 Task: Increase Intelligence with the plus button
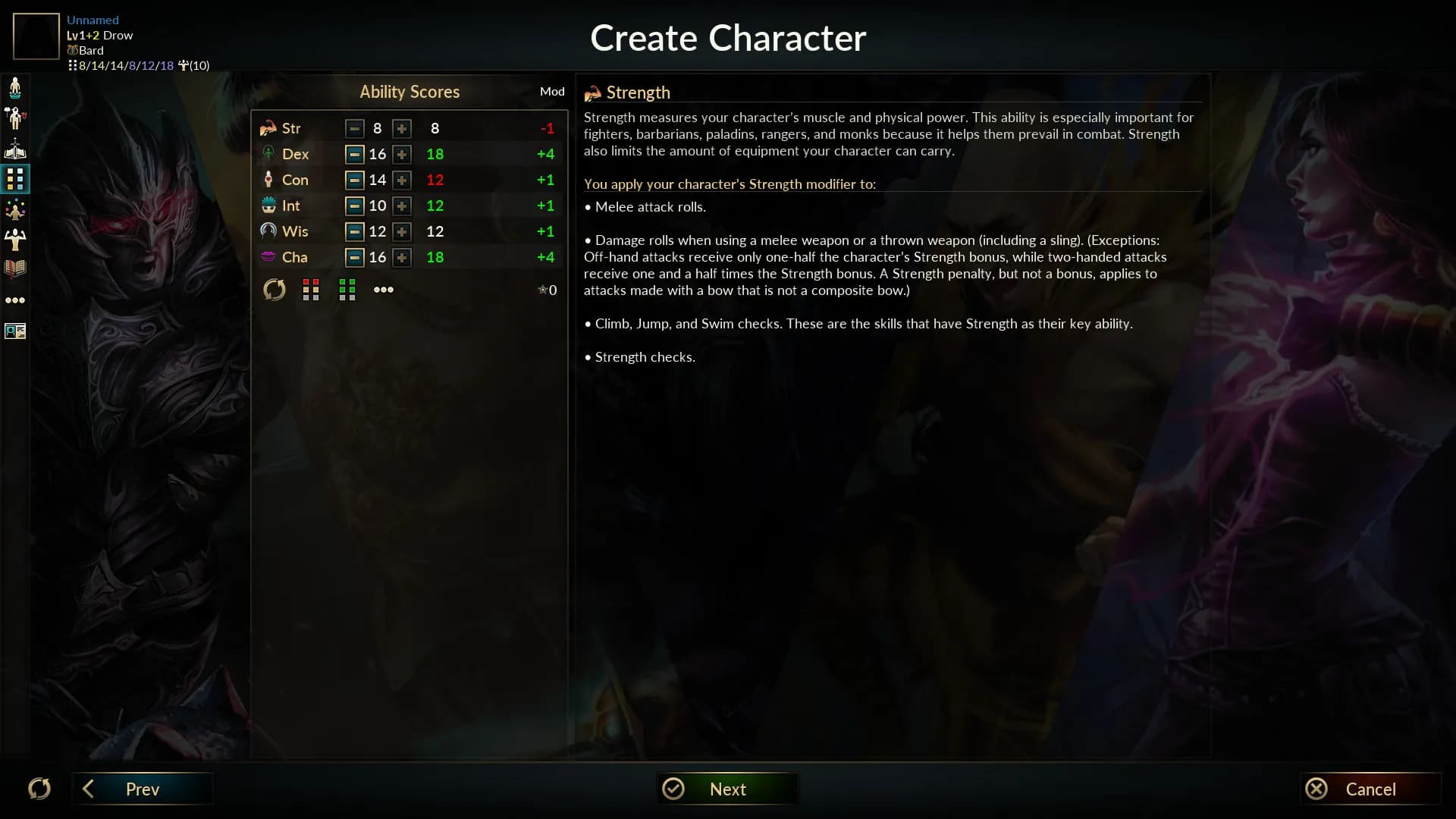pyautogui.click(x=402, y=206)
